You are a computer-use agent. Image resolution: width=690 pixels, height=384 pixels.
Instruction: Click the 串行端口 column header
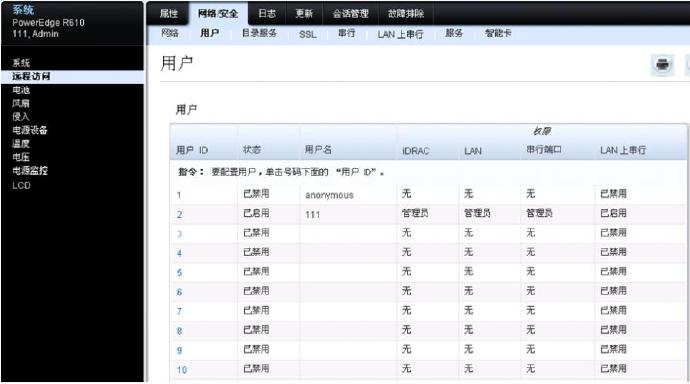[x=544, y=150]
